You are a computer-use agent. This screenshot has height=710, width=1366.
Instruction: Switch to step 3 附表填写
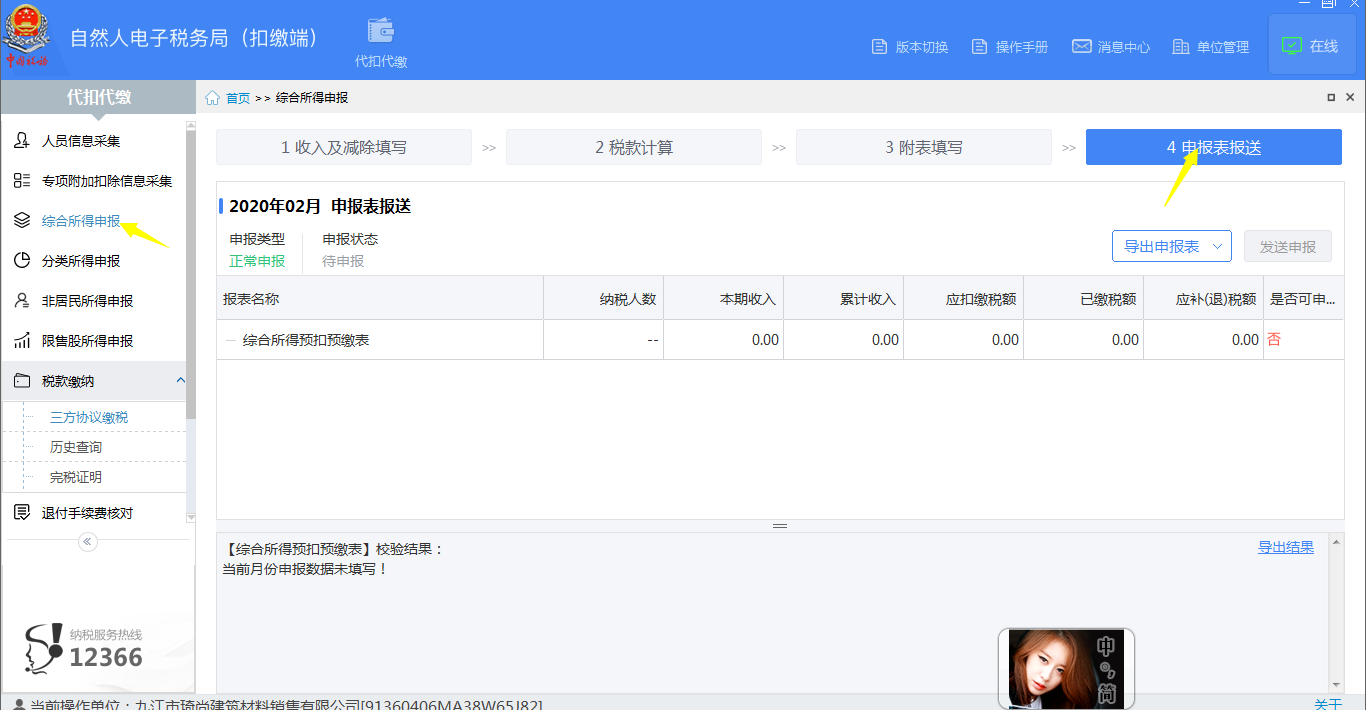924,146
